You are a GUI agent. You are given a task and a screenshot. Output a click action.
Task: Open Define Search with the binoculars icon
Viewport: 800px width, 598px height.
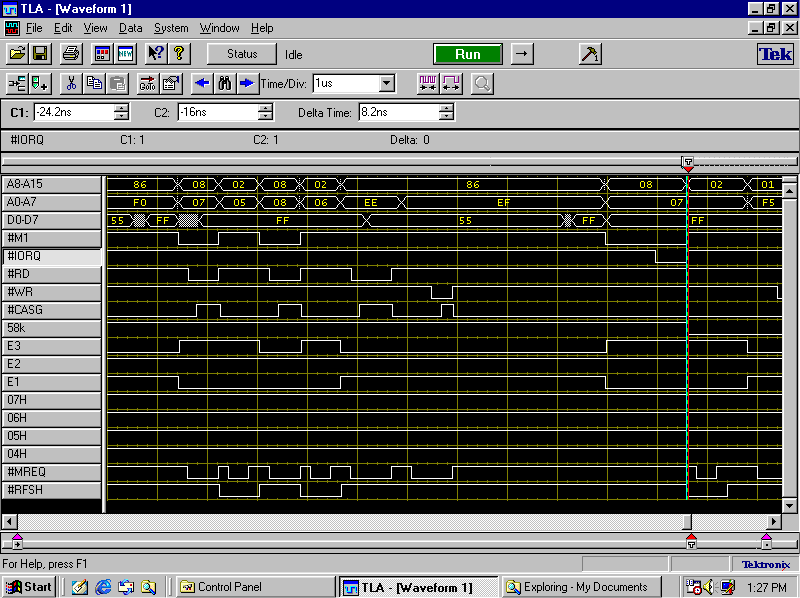225,84
